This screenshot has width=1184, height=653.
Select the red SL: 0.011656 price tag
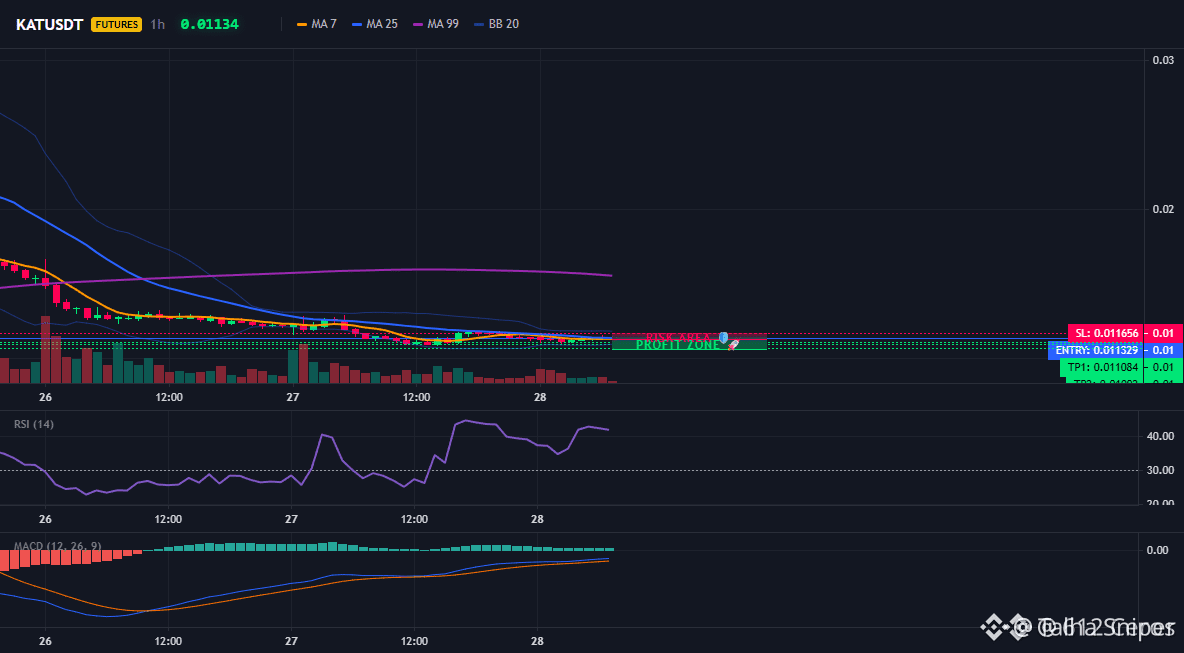pyautogui.click(x=1105, y=333)
